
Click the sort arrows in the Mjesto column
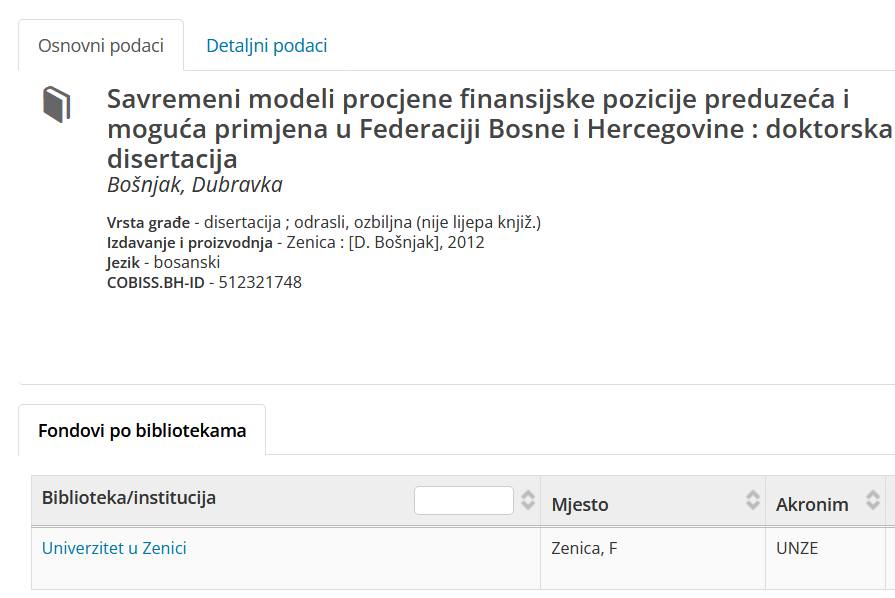click(753, 501)
